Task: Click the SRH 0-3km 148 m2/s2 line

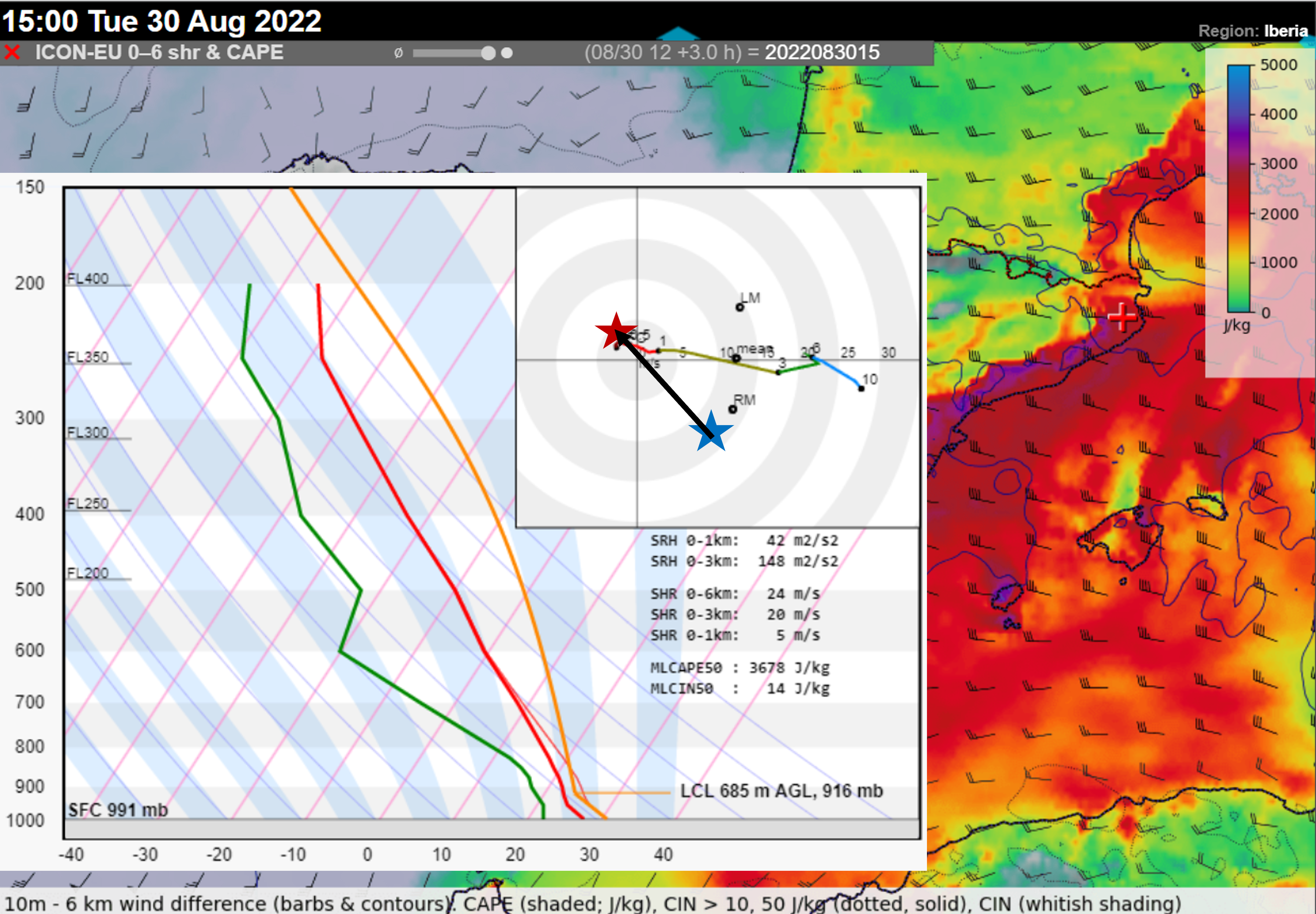Action: (744, 561)
